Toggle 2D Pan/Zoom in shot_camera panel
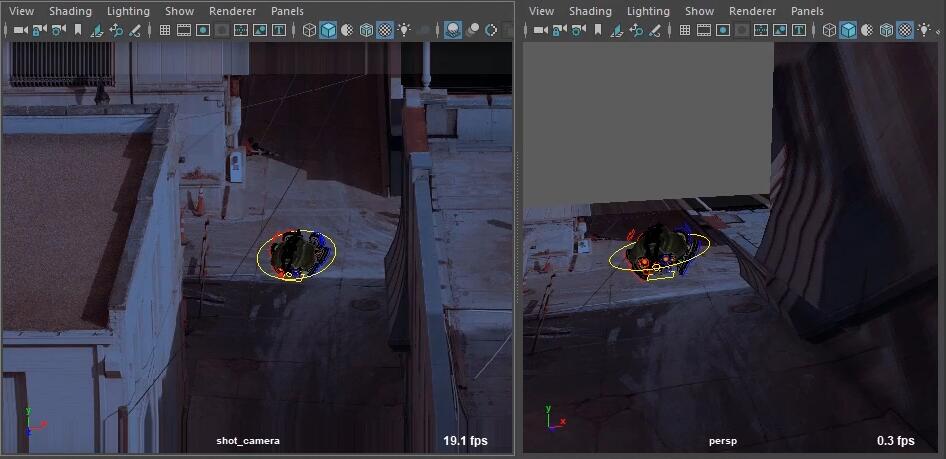Image resolution: width=946 pixels, height=459 pixels. [x=116, y=30]
